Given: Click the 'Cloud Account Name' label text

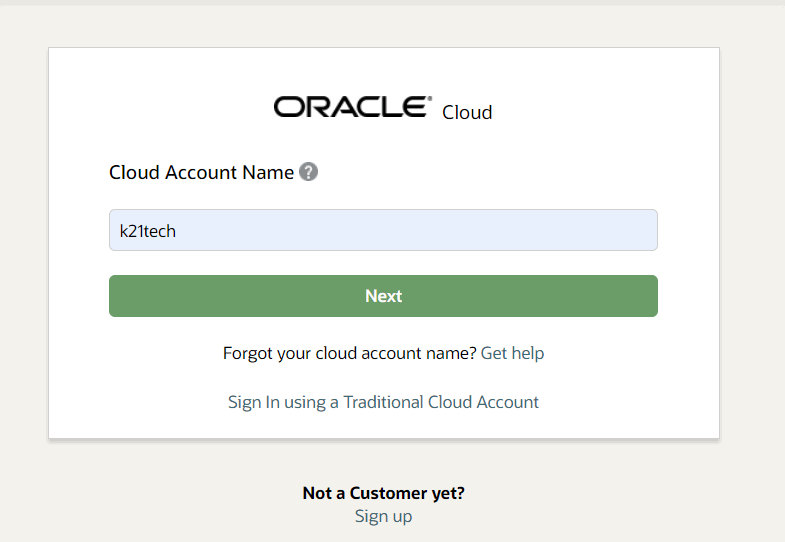Looking at the screenshot, I should 201,172.
